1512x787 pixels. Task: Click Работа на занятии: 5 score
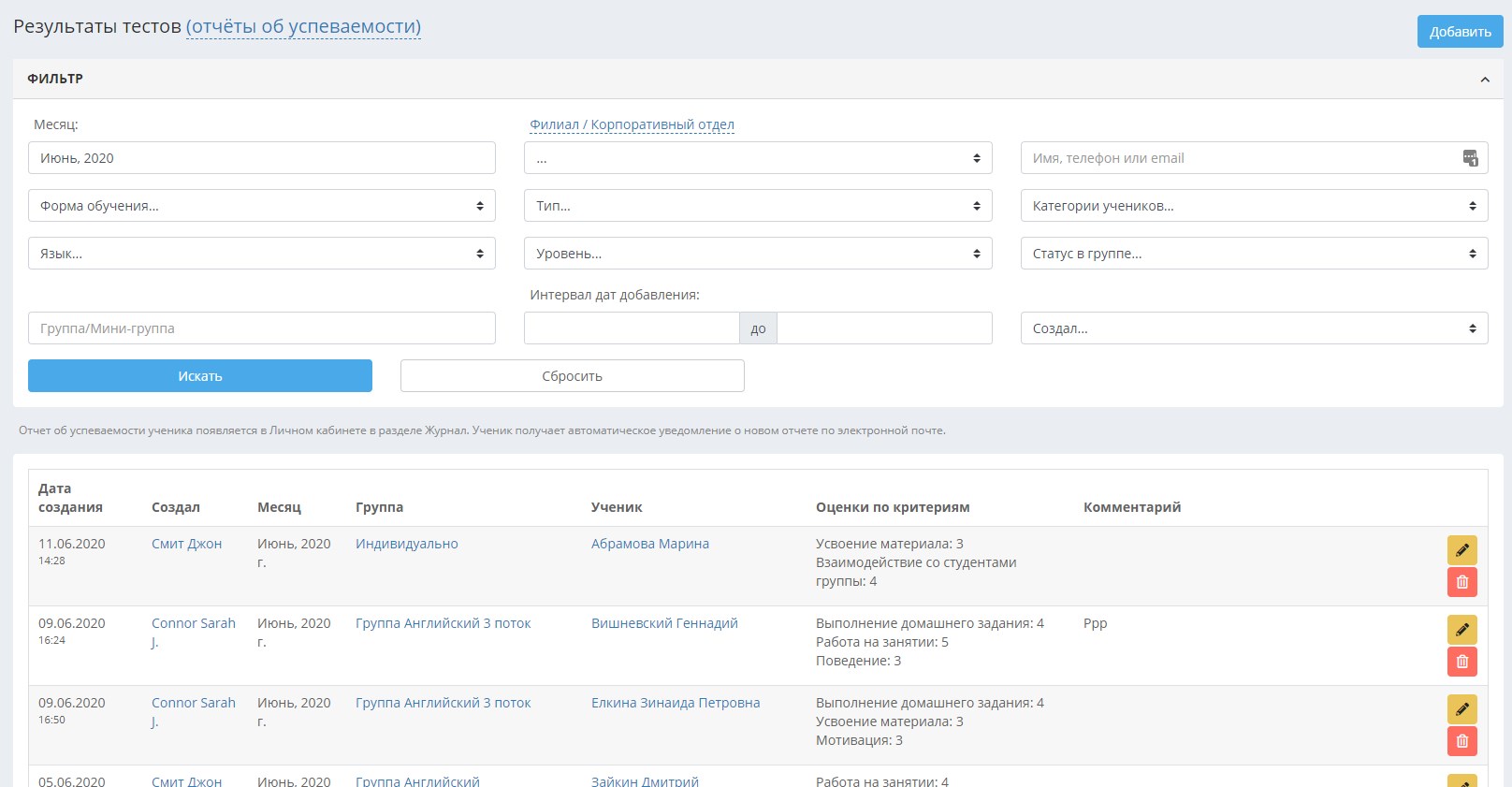coord(882,642)
